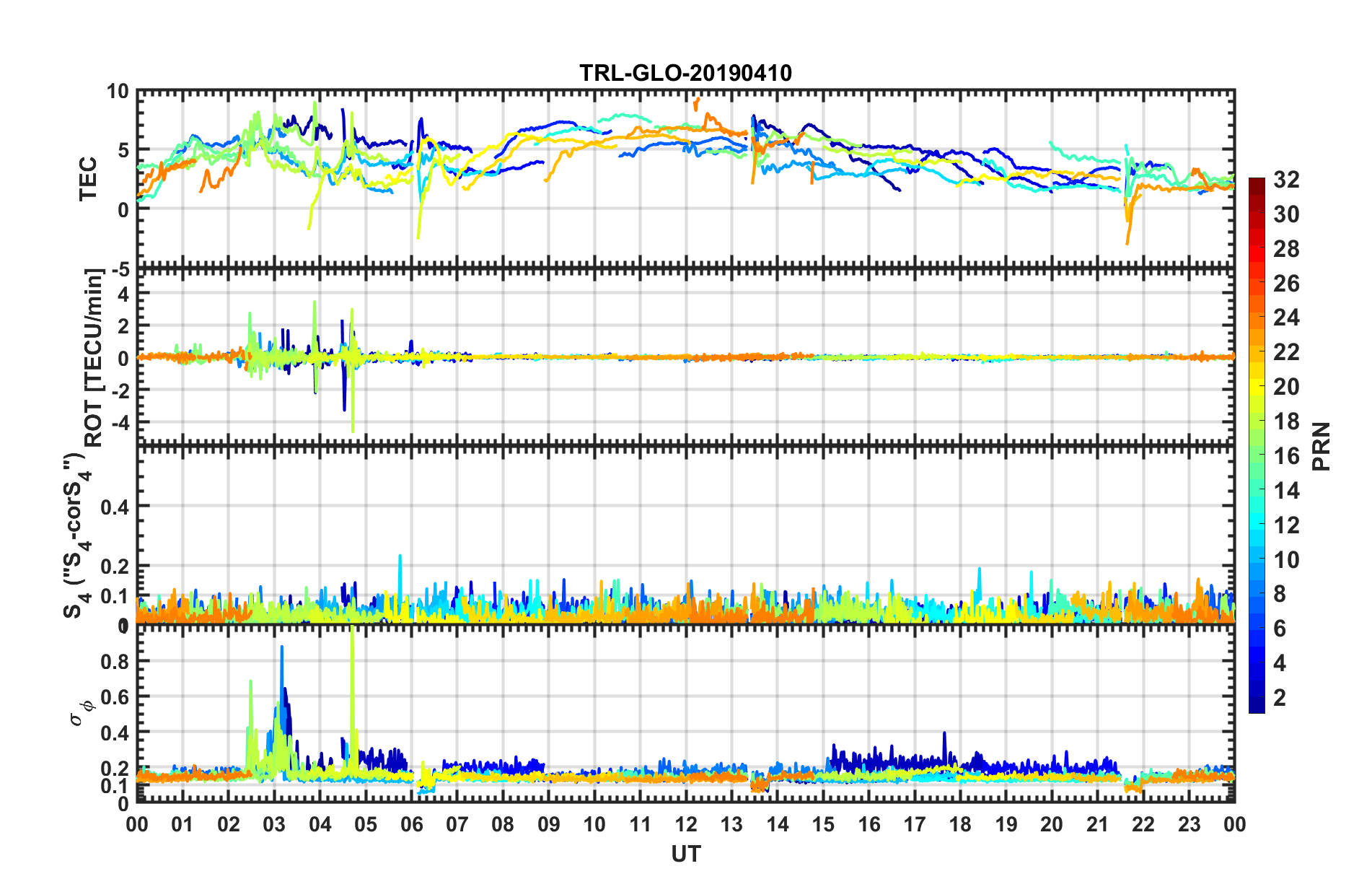Click colorbar tick value 4
Screen dimensions: 1372x892
point(1280,663)
